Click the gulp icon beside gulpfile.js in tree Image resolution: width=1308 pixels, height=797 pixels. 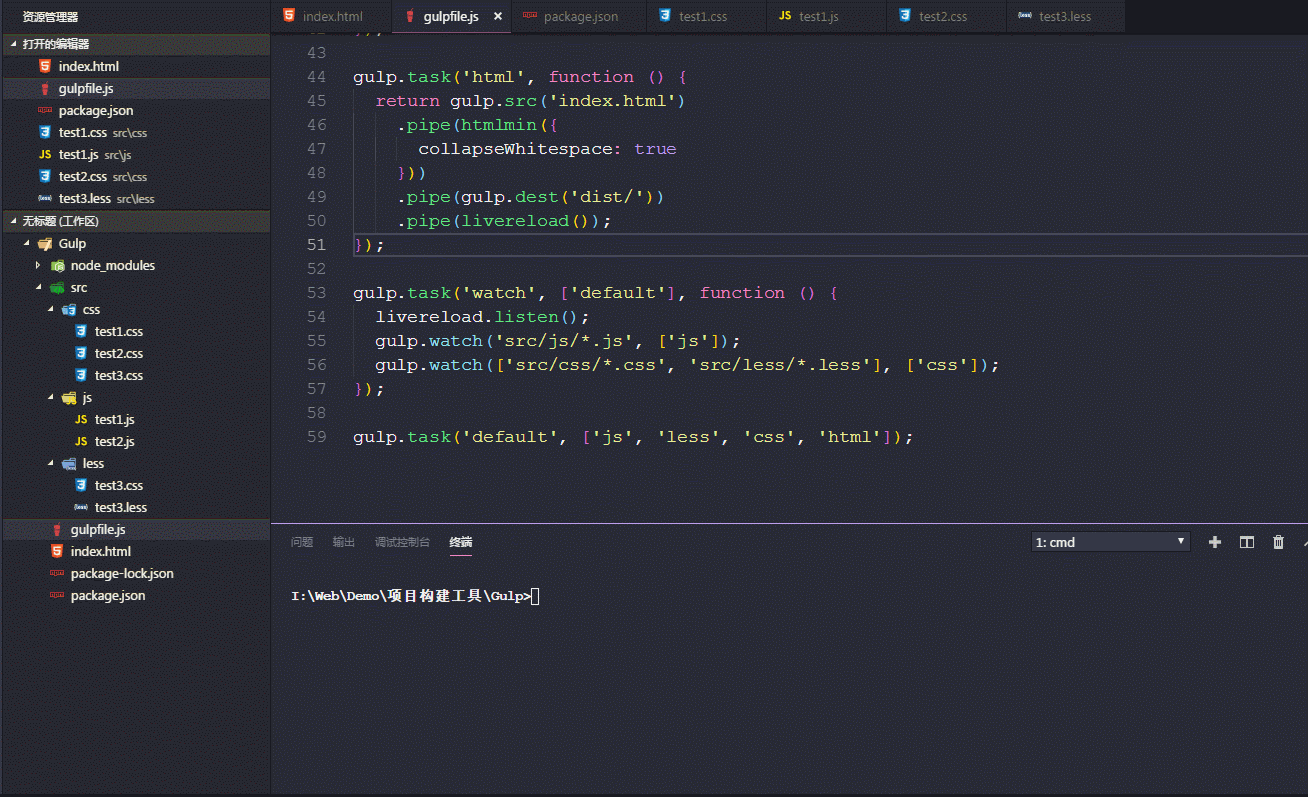[x=58, y=530]
